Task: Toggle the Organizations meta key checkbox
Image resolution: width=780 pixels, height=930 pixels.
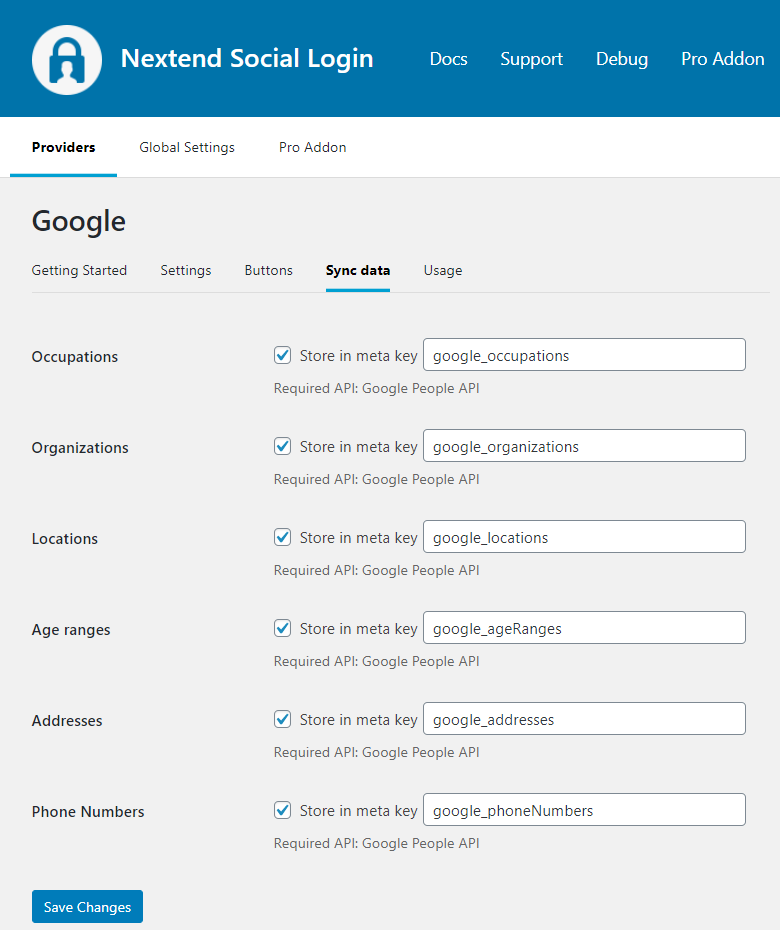Action: pyautogui.click(x=283, y=446)
